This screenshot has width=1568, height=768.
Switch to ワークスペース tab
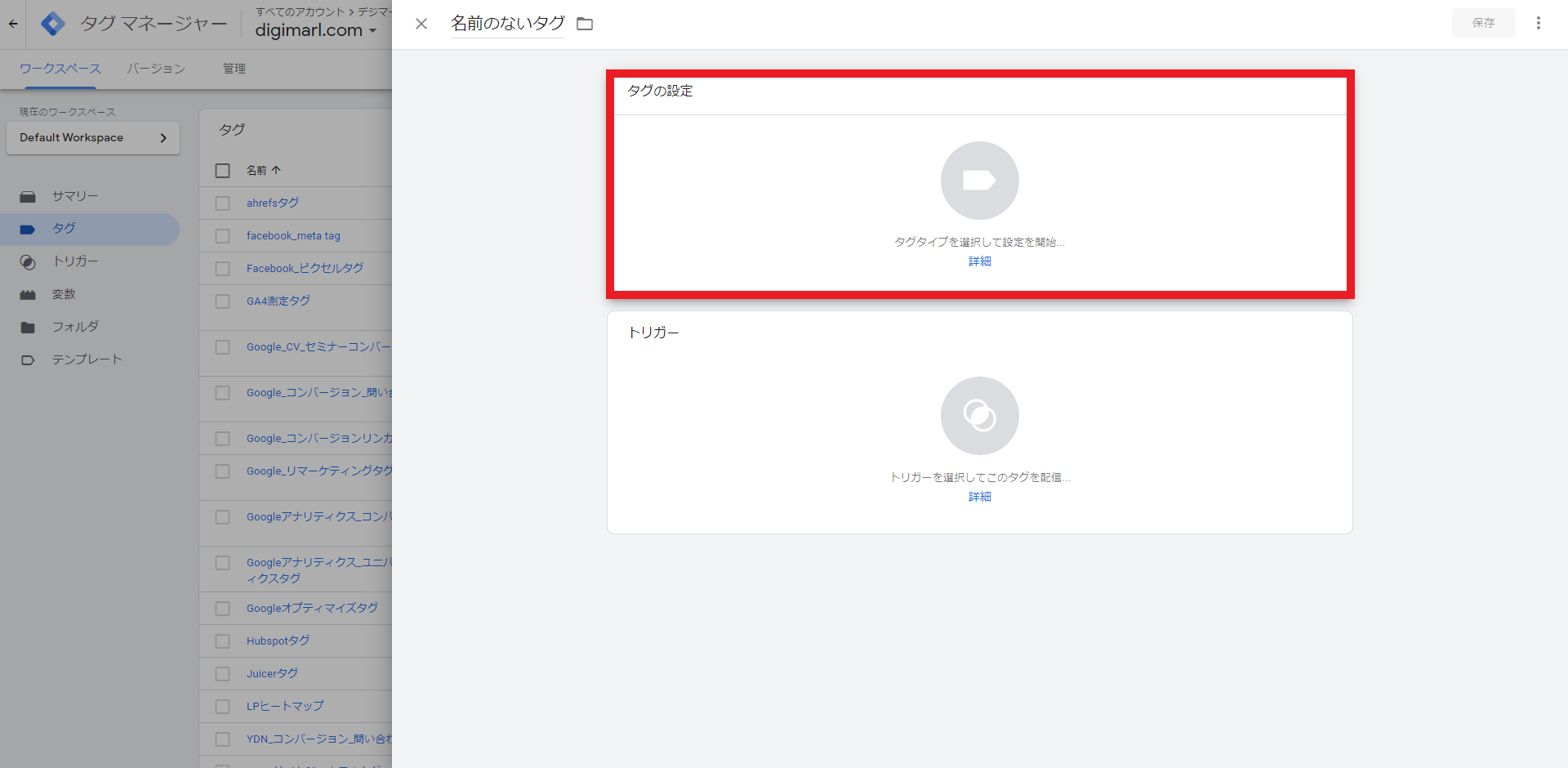tap(60, 69)
